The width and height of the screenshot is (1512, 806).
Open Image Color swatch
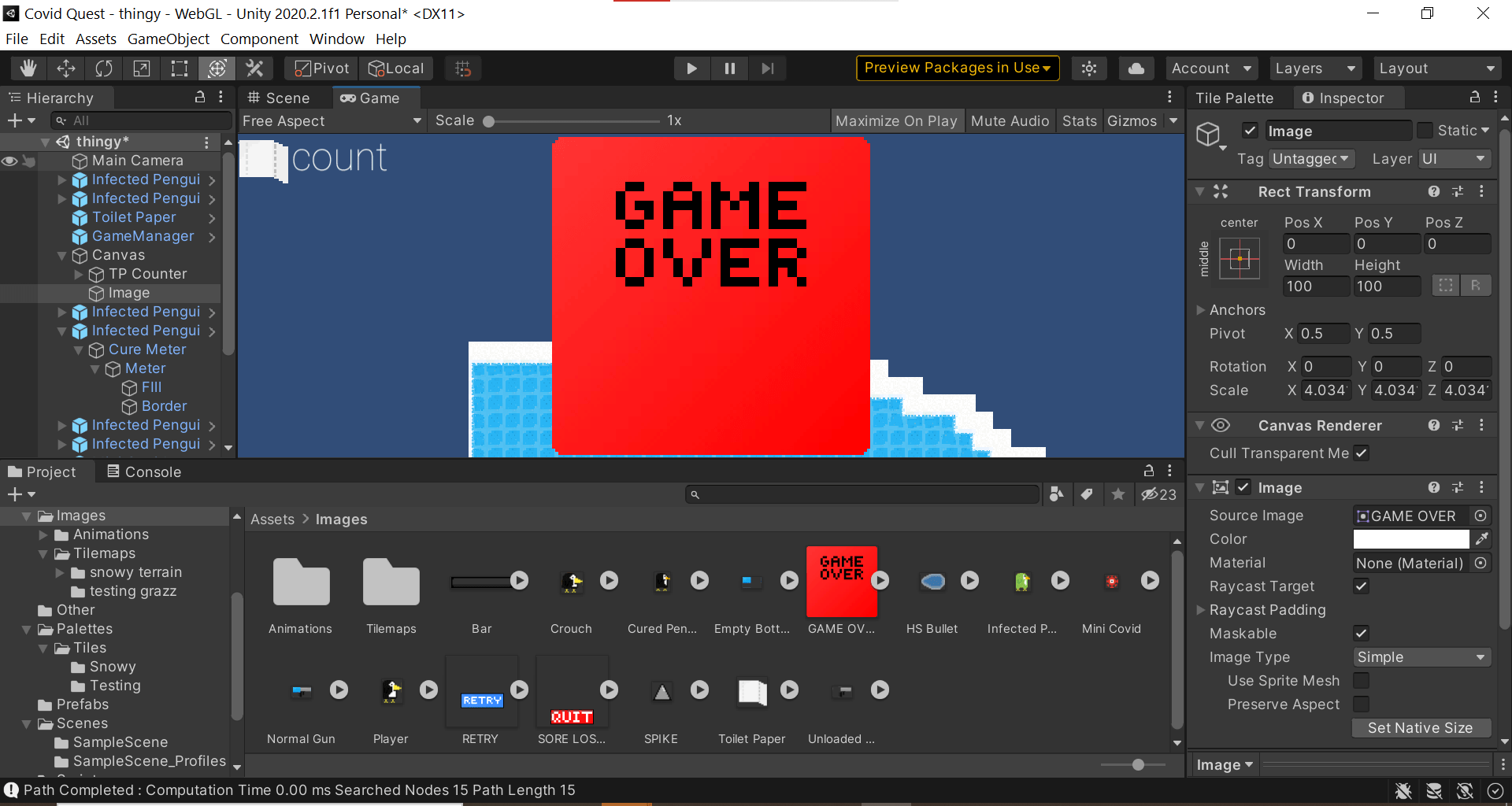(x=1411, y=539)
